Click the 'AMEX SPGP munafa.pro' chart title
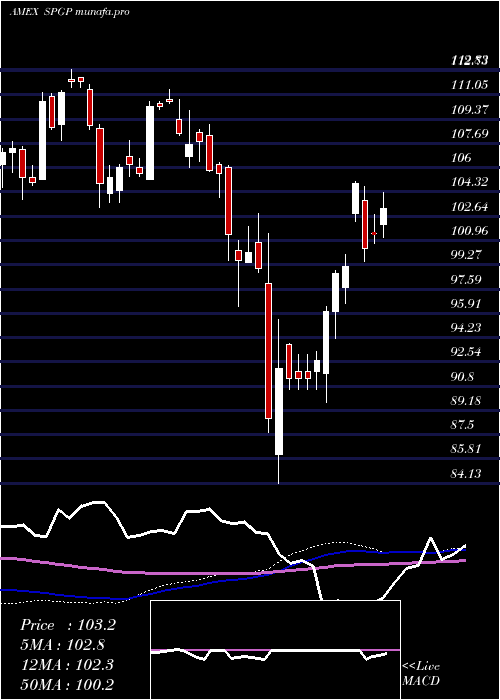500x700 pixels. click(69, 12)
